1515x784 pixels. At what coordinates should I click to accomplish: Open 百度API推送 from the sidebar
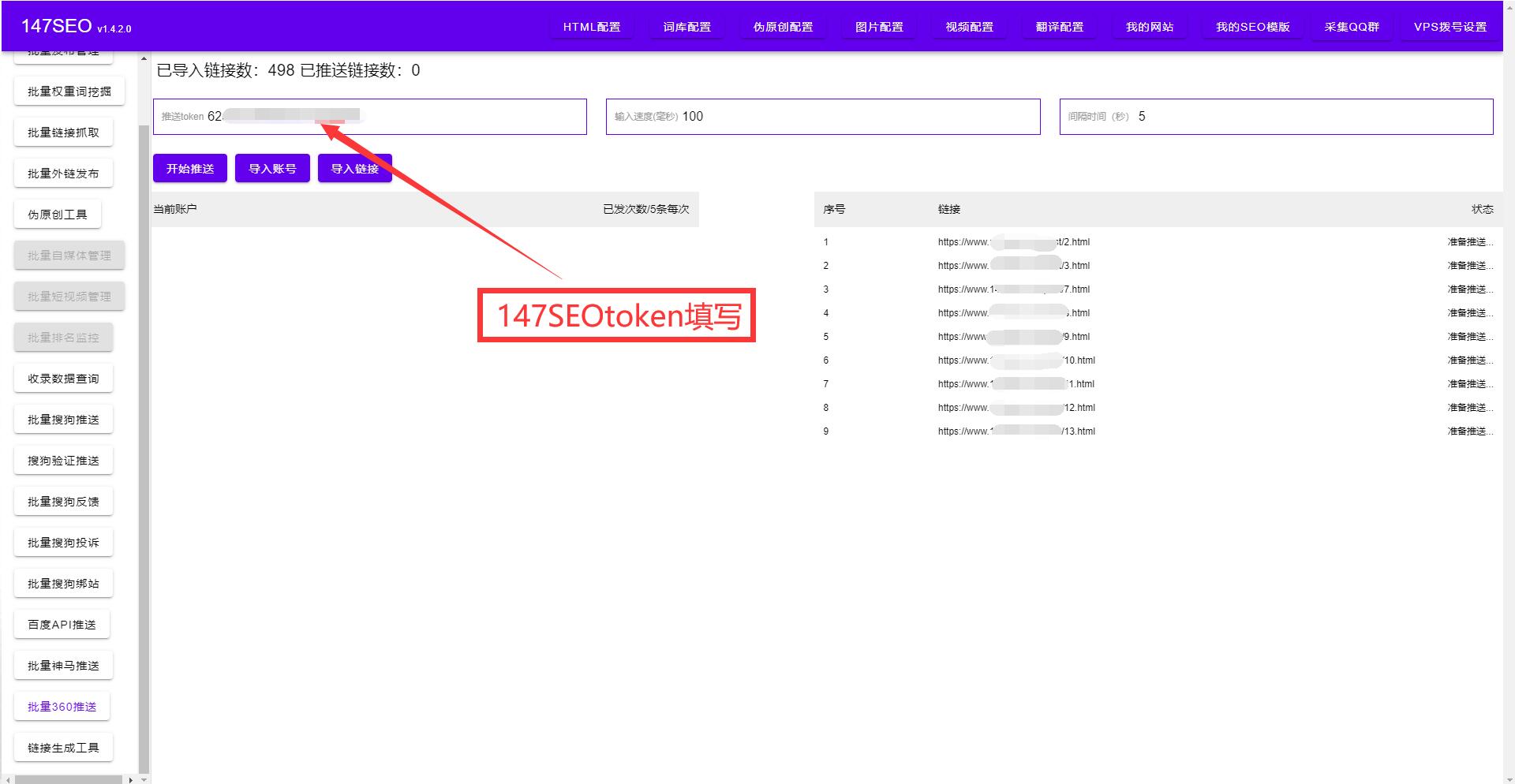[x=62, y=625]
